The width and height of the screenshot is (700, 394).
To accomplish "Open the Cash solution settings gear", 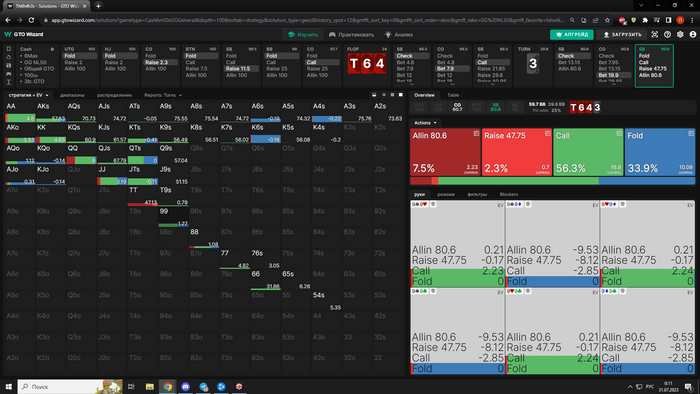I will 52,49.
